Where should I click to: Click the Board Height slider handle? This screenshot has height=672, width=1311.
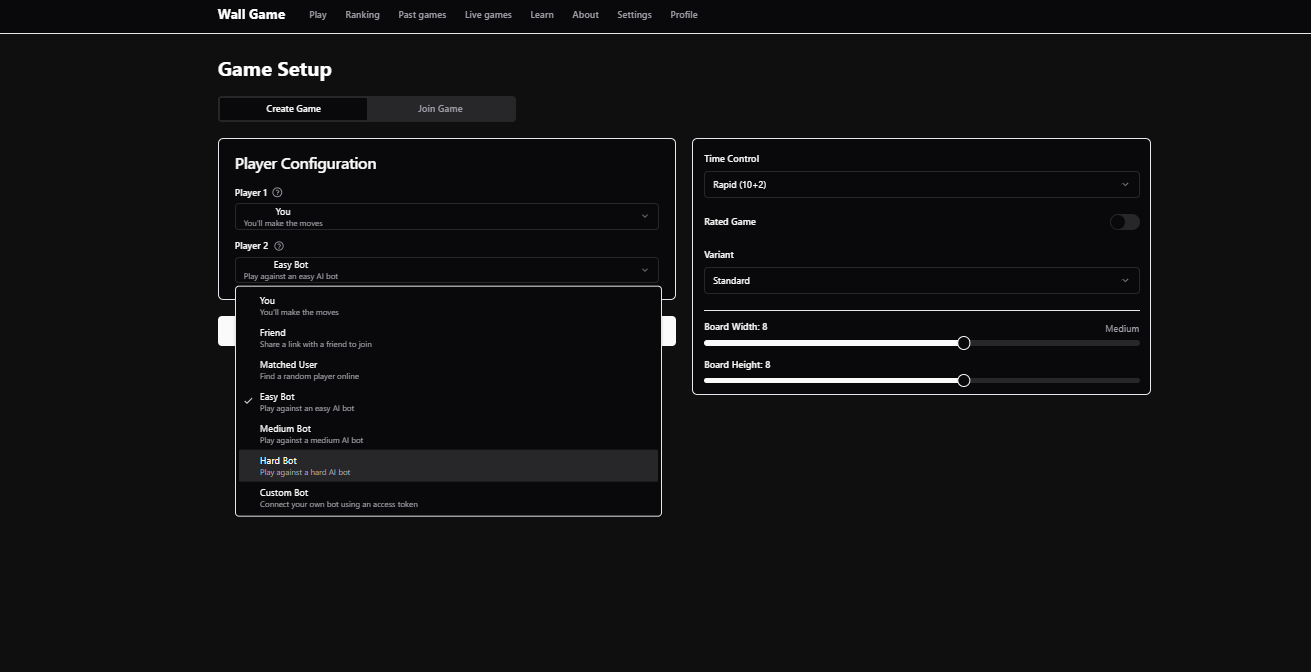tap(963, 381)
